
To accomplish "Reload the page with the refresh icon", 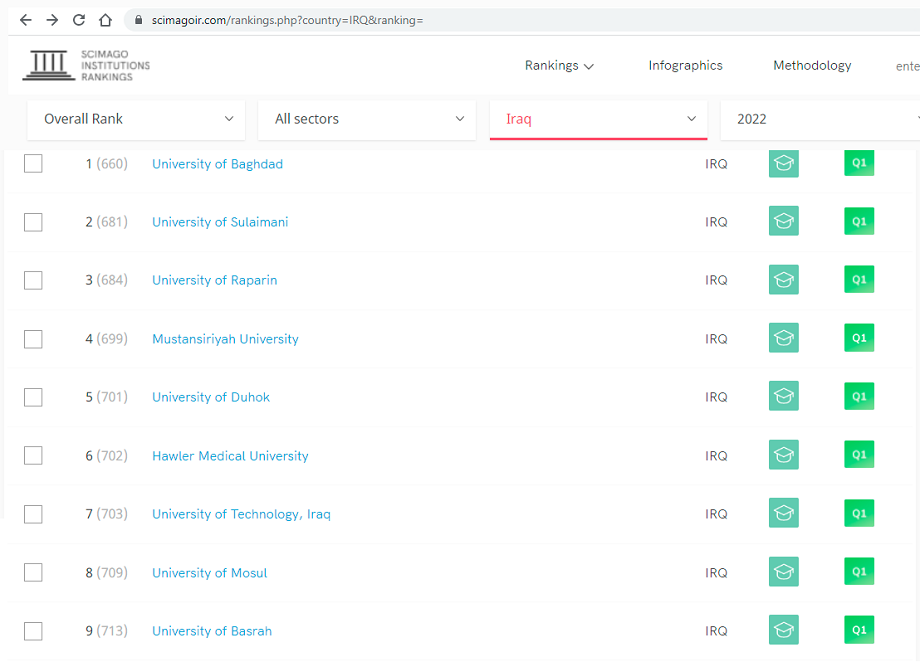I will point(79,20).
